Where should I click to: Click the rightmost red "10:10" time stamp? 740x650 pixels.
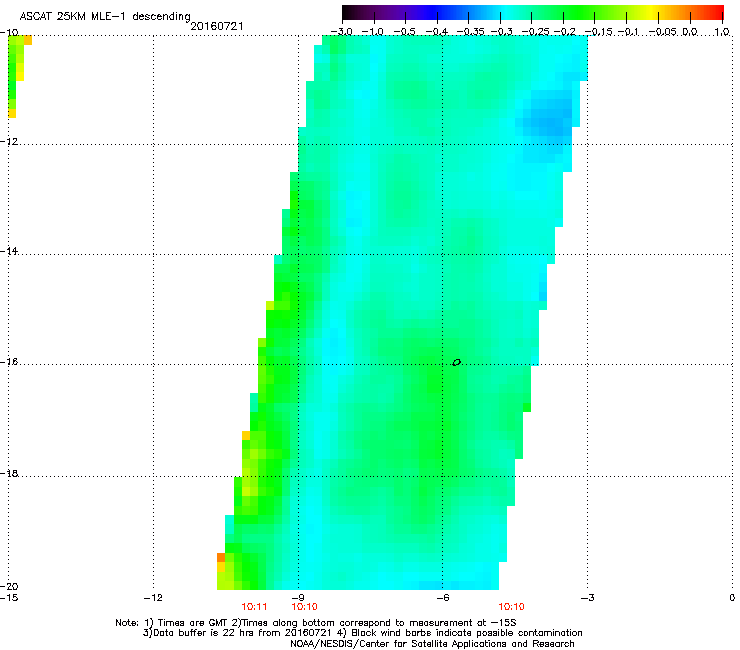pos(512,607)
